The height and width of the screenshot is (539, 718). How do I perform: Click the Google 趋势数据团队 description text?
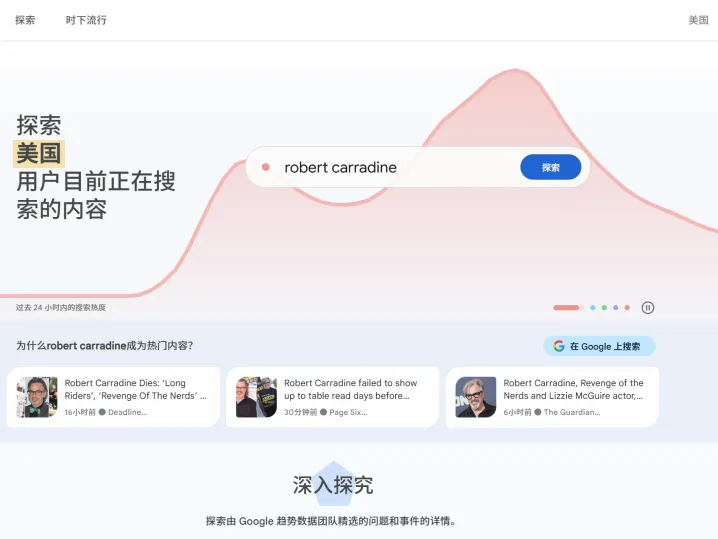(330, 521)
